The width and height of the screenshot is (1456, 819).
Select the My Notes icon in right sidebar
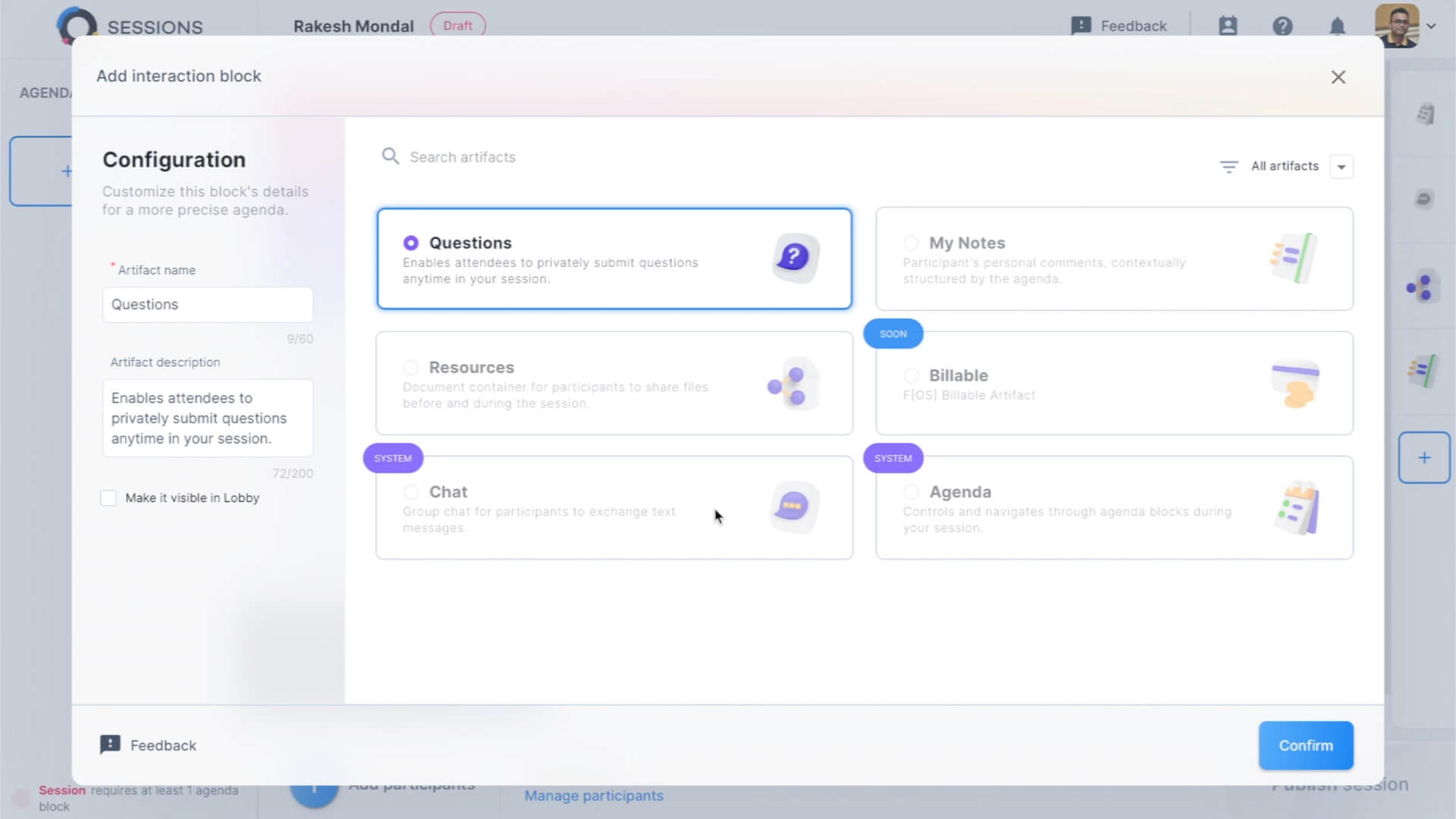tap(1424, 372)
